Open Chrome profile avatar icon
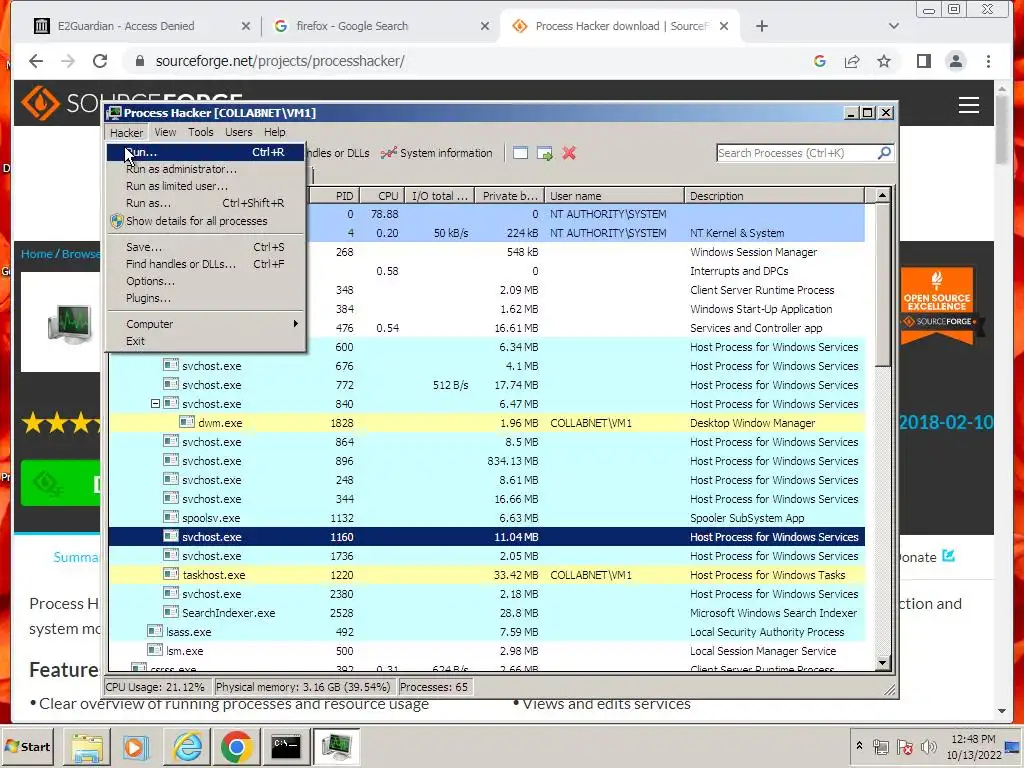Viewport: 1024px width, 768px height. [955, 61]
